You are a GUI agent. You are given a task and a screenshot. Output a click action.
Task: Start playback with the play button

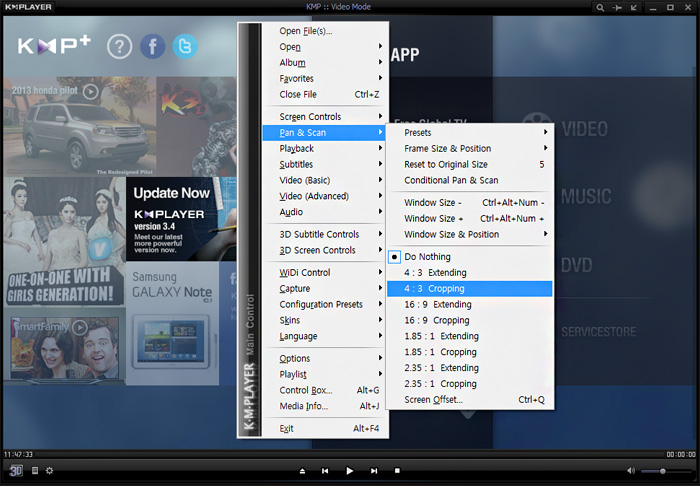point(350,470)
